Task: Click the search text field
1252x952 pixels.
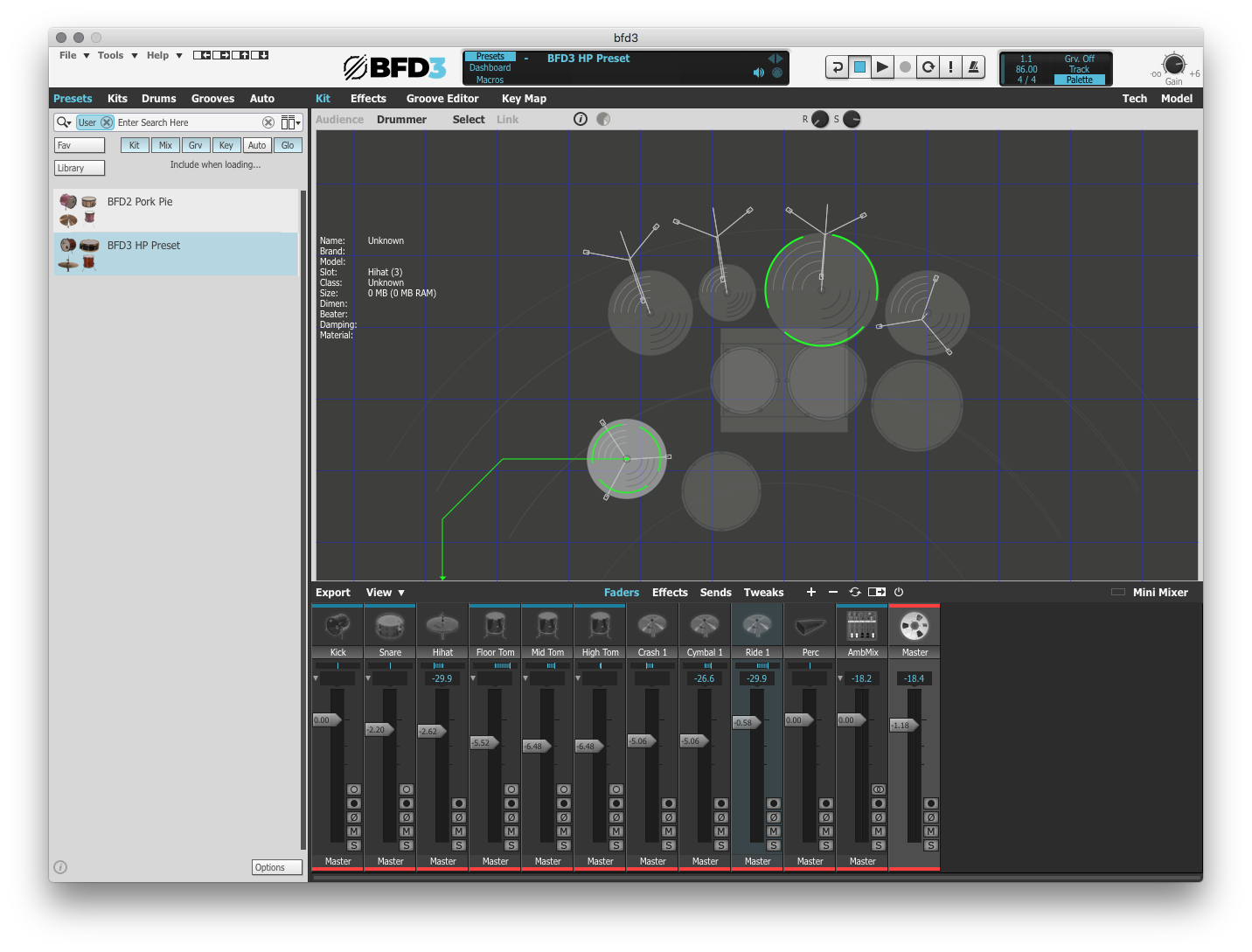Action: pos(188,122)
